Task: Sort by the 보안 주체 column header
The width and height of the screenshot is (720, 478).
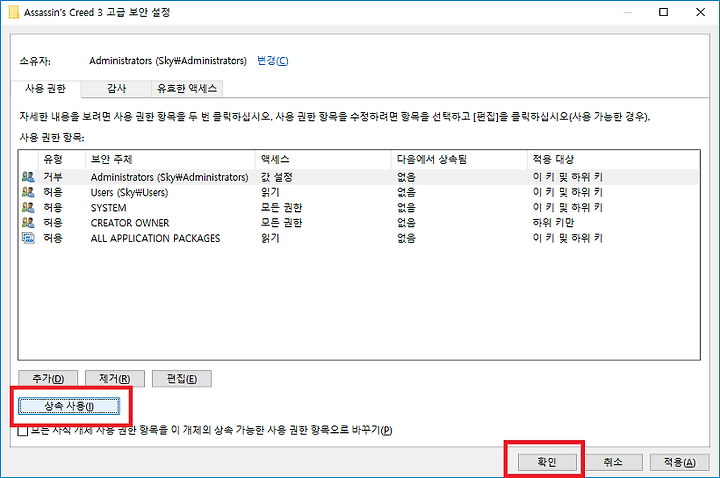Action: [x=170, y=159]
